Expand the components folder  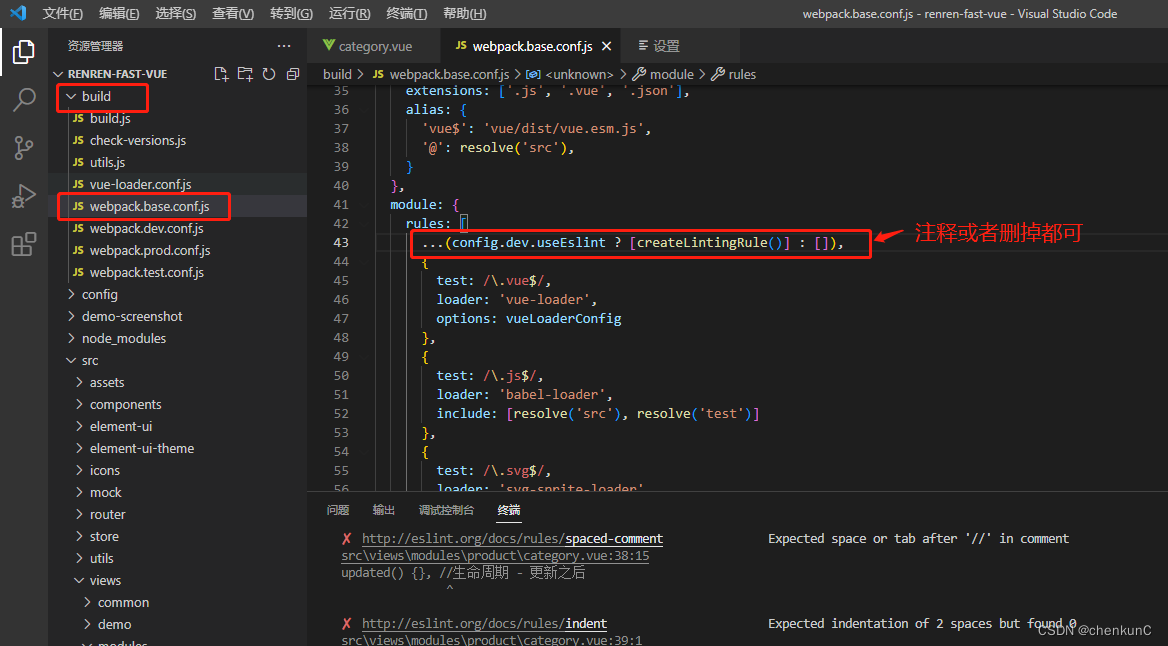pyautogui.click(x=177, y=404)
